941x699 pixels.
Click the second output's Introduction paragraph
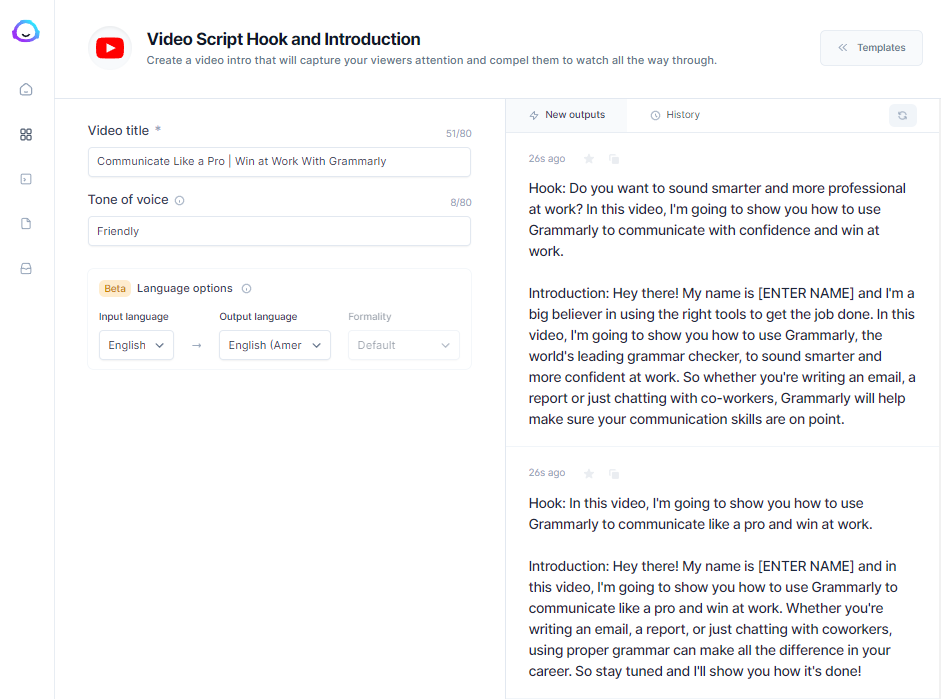713,619
